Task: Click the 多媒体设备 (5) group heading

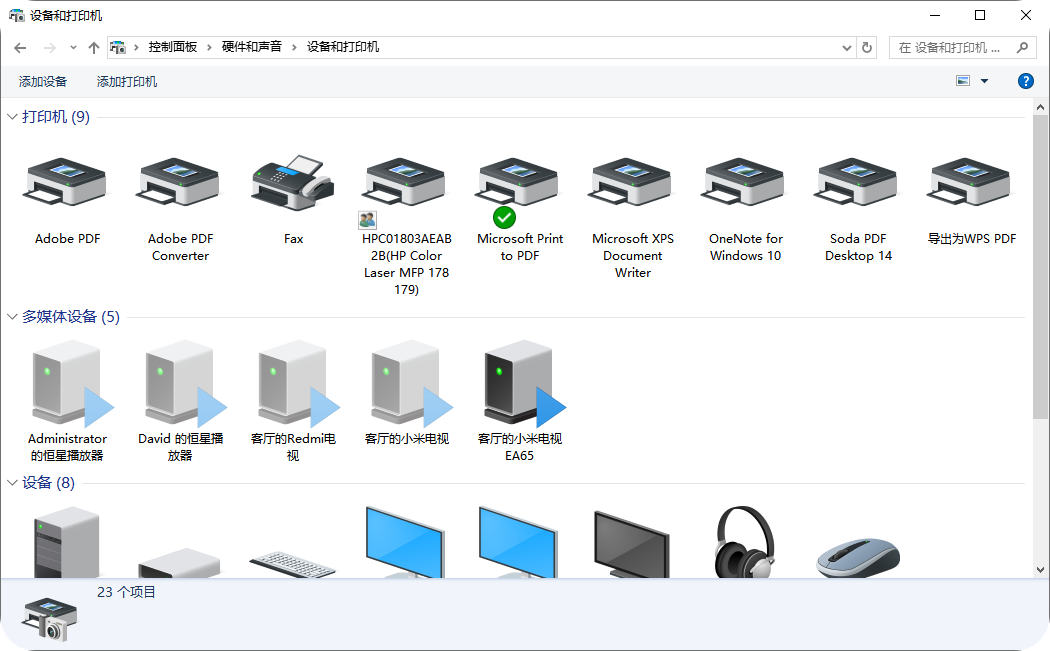Action: [70, 316]
